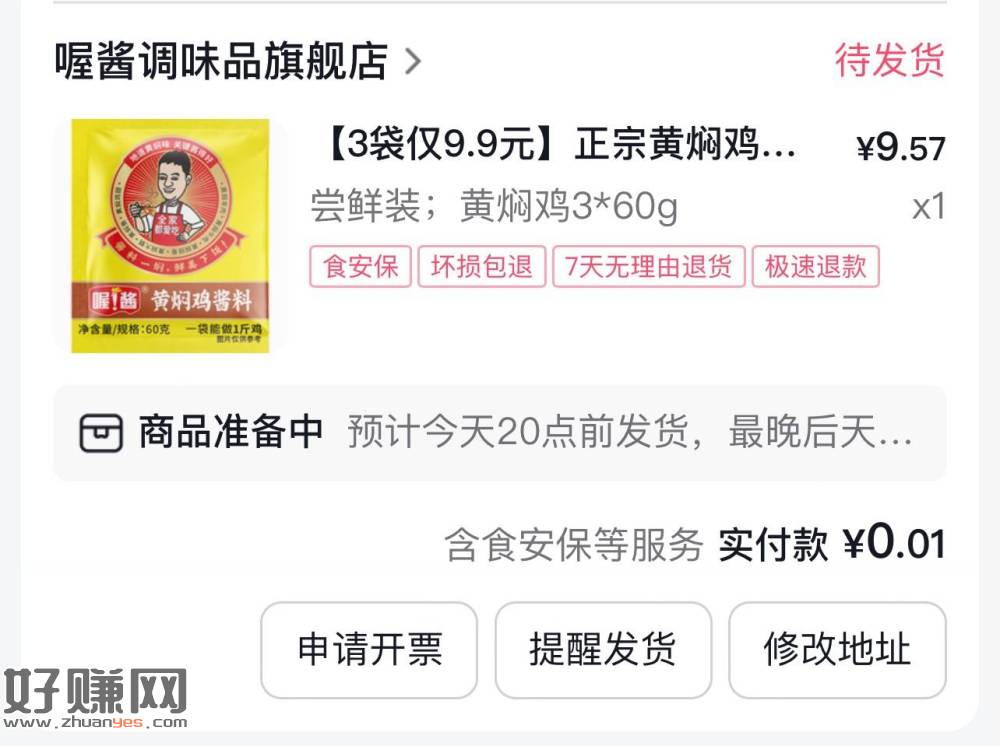The image size is (1000, 746).
Task: Tap the chevron arrow beside the store name
Action: point(413,62)
